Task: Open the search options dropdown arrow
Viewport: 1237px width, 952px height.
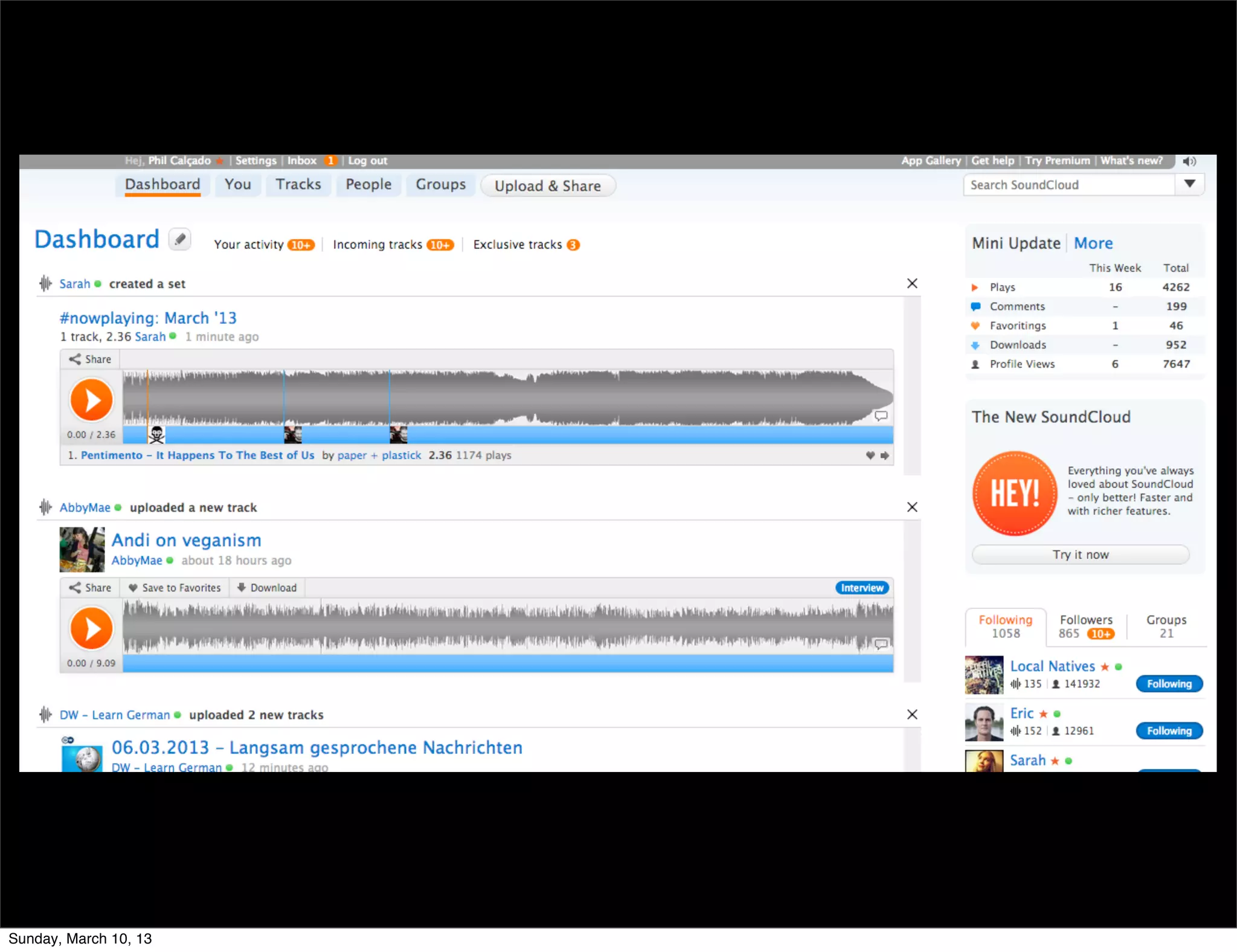Action: point(1189,184)
